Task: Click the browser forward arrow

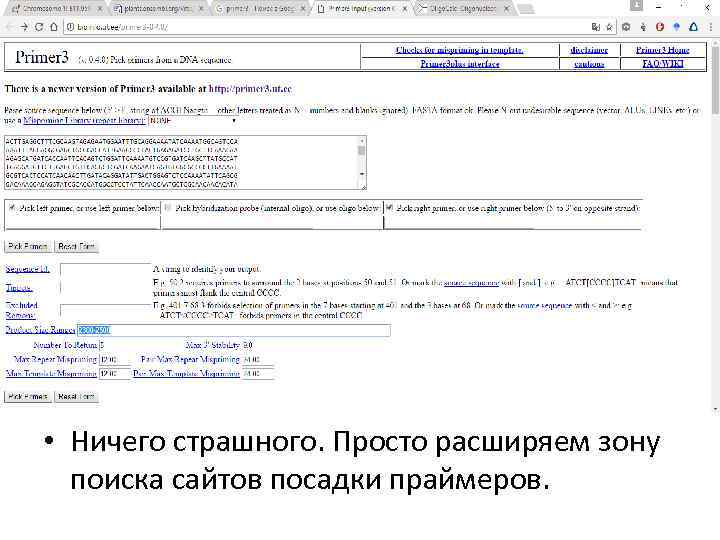Action: coord(24,27)
